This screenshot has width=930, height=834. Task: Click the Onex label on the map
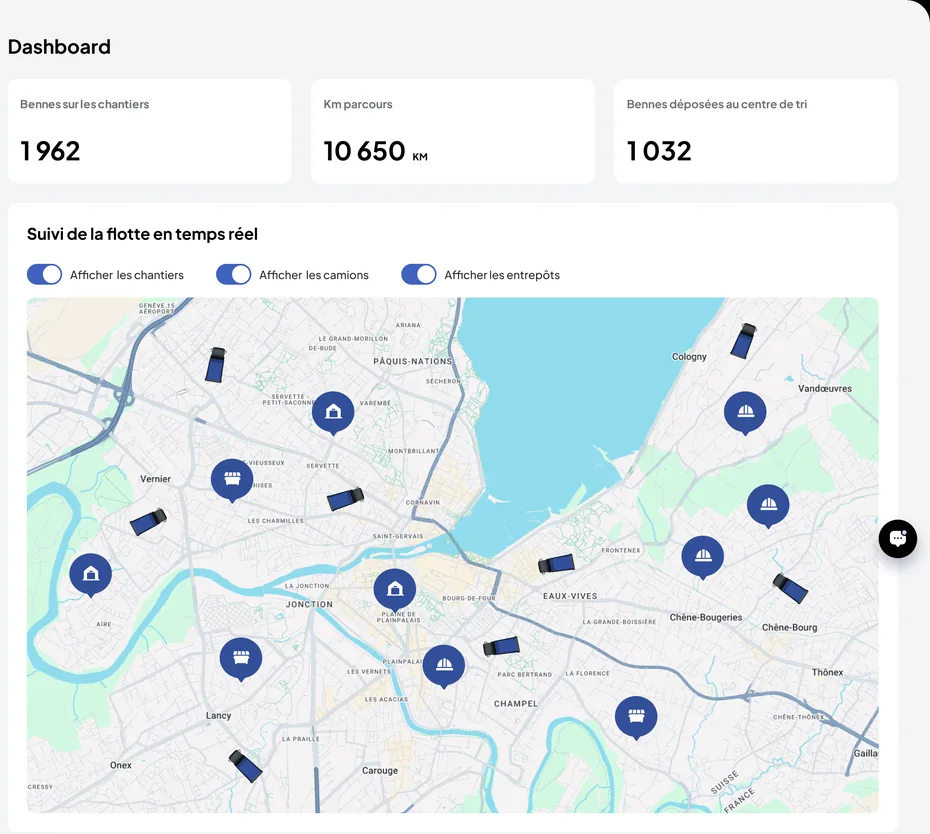point(121,765)
